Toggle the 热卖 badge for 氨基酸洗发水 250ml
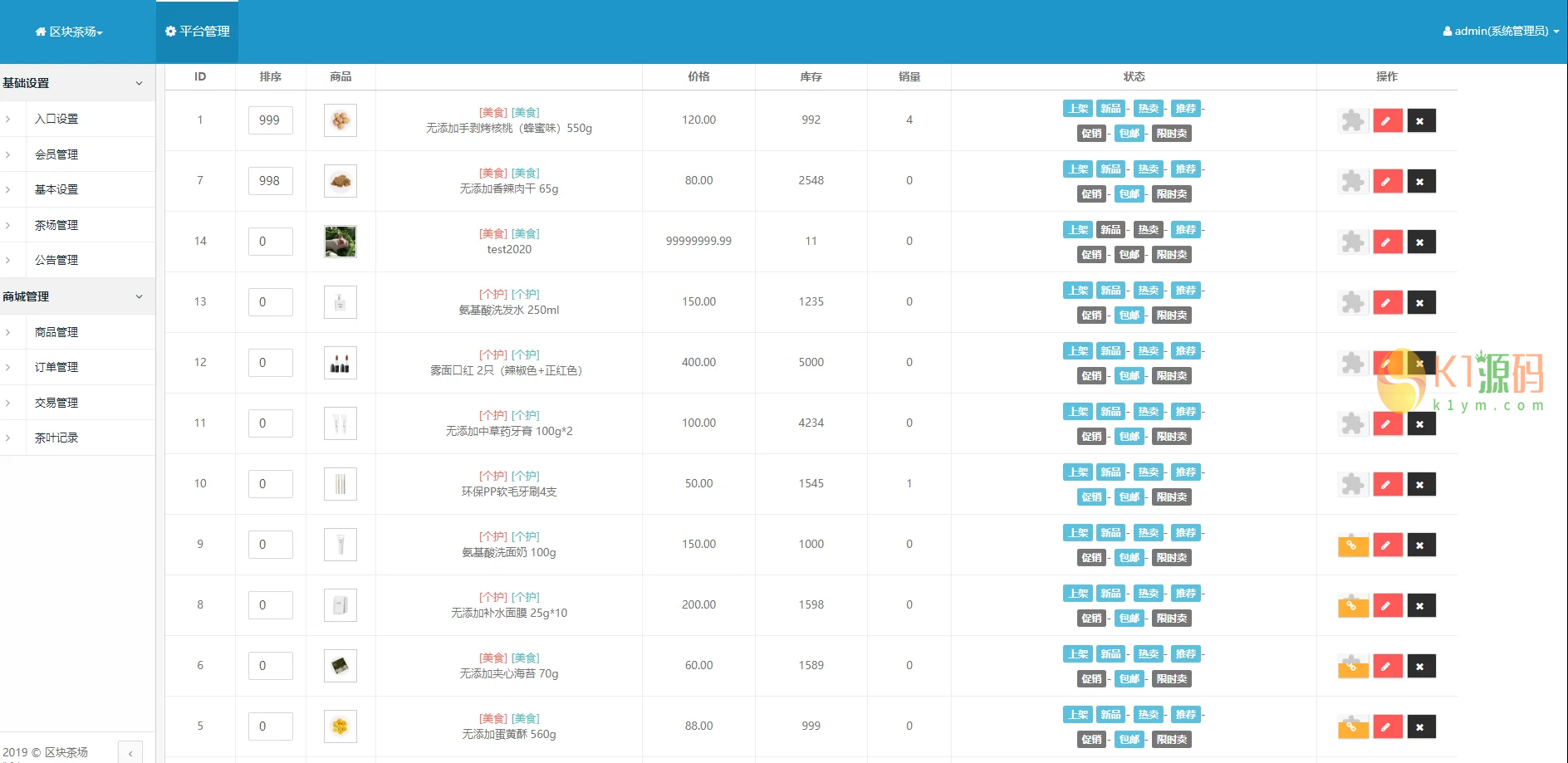The height and width of the screenshot is (763, 1568). click(x=1148, y=291)
